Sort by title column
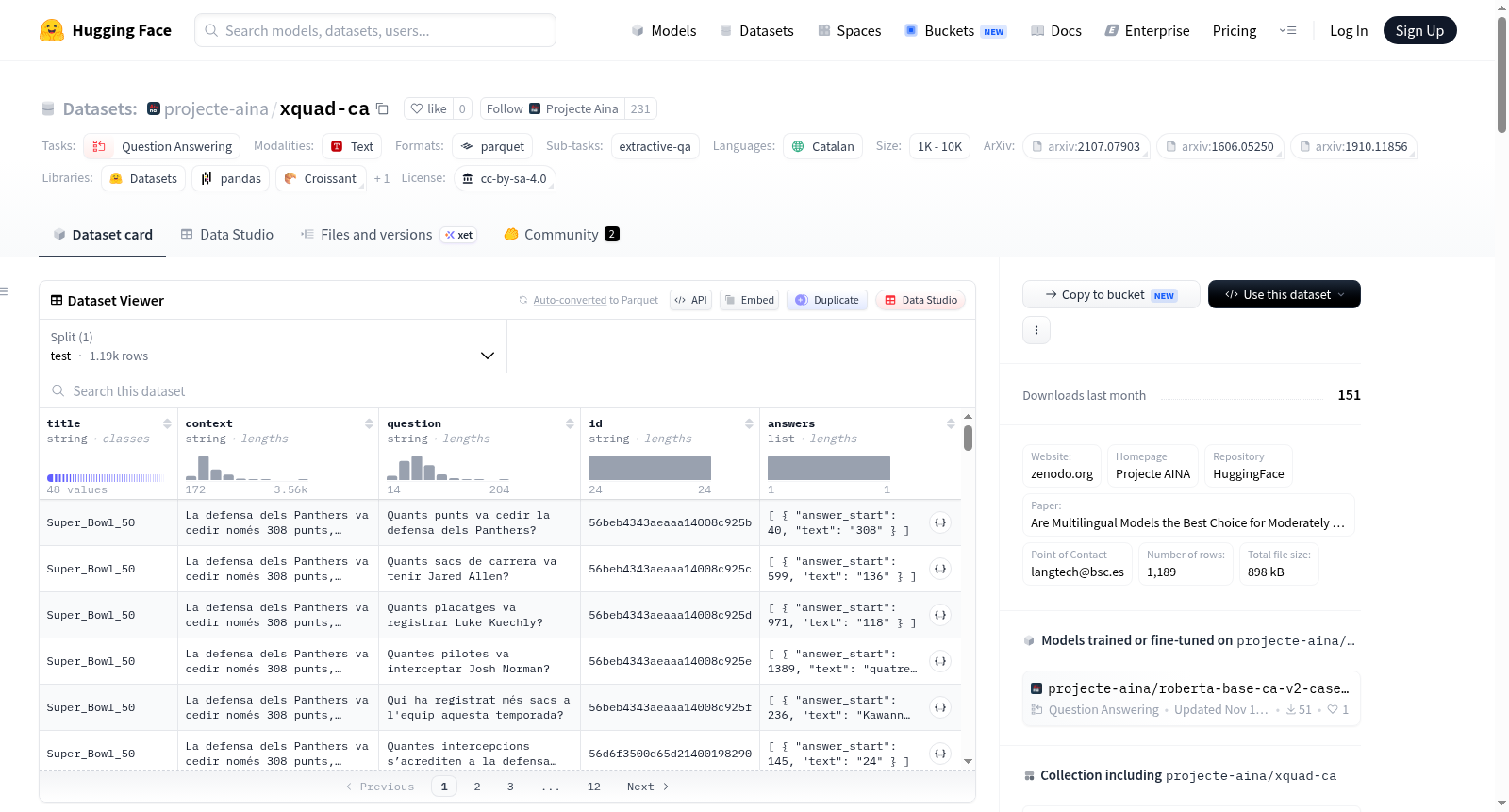The height and width of the screenshot is (812, 1509). pos(167,423)
